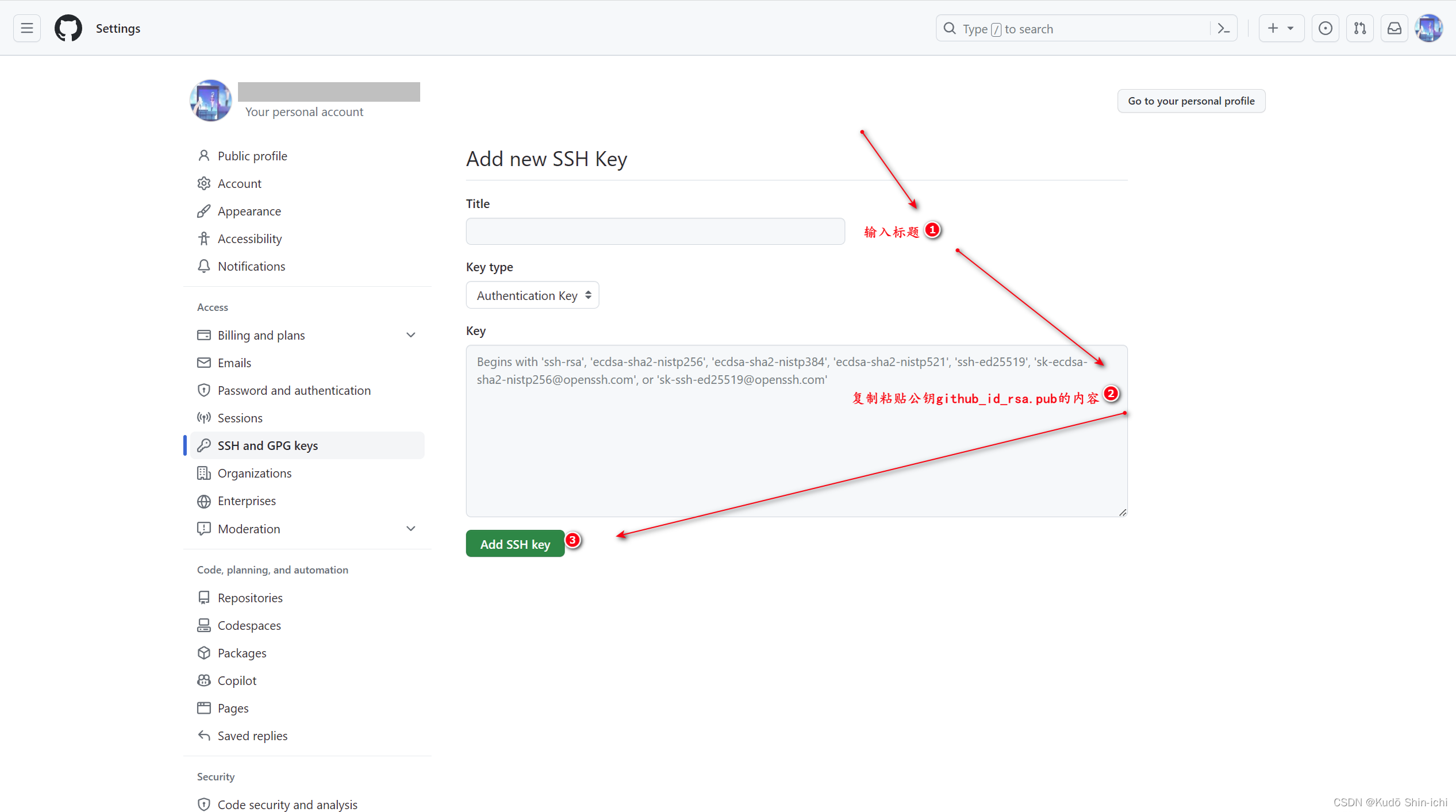This screenshot has width=1456, height=812.
Task: Open the hamburger navigation menu
Action: [x=26, y=28]
